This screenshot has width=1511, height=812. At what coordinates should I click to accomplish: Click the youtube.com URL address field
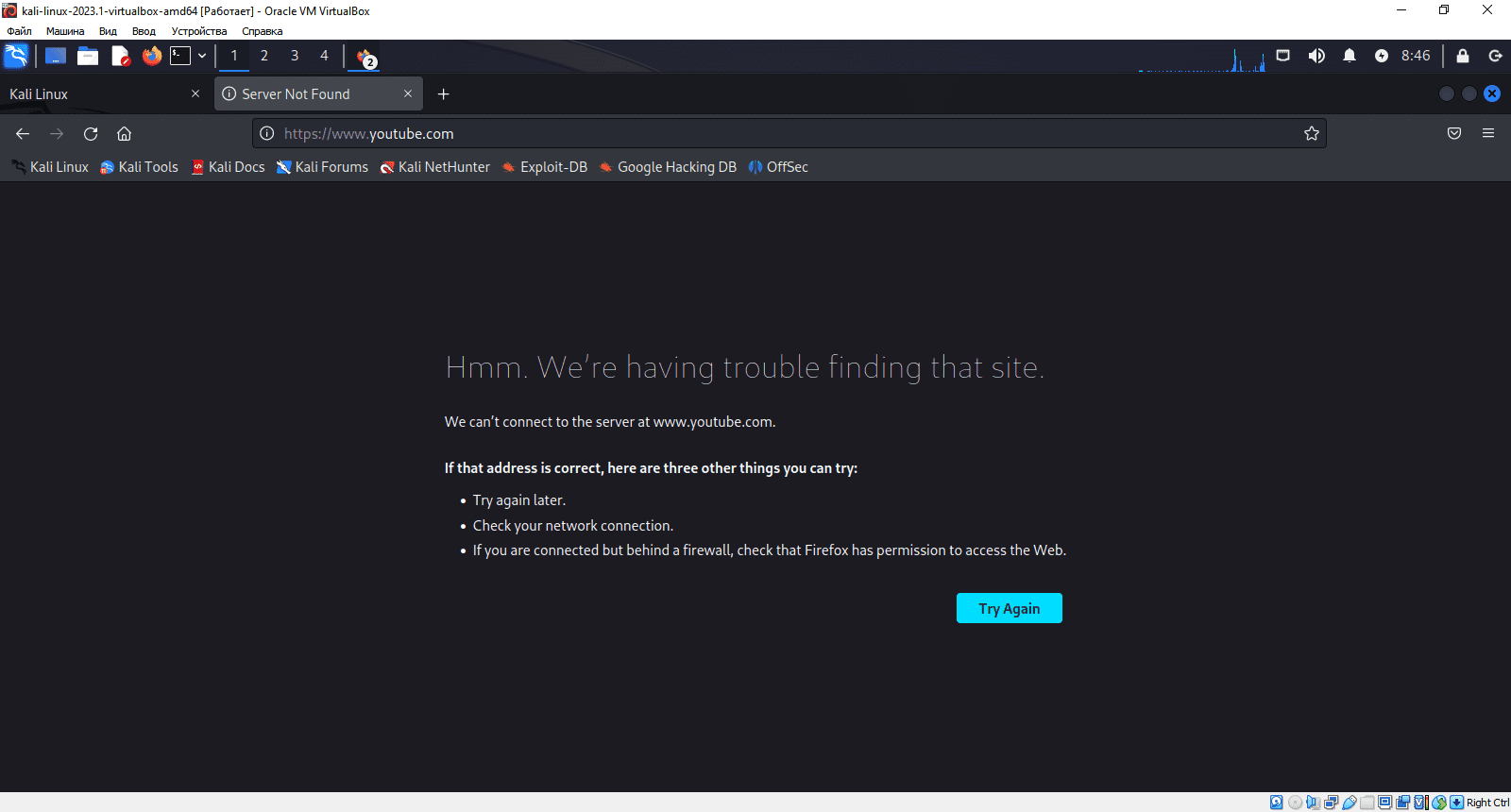click(x=789, y=134)
